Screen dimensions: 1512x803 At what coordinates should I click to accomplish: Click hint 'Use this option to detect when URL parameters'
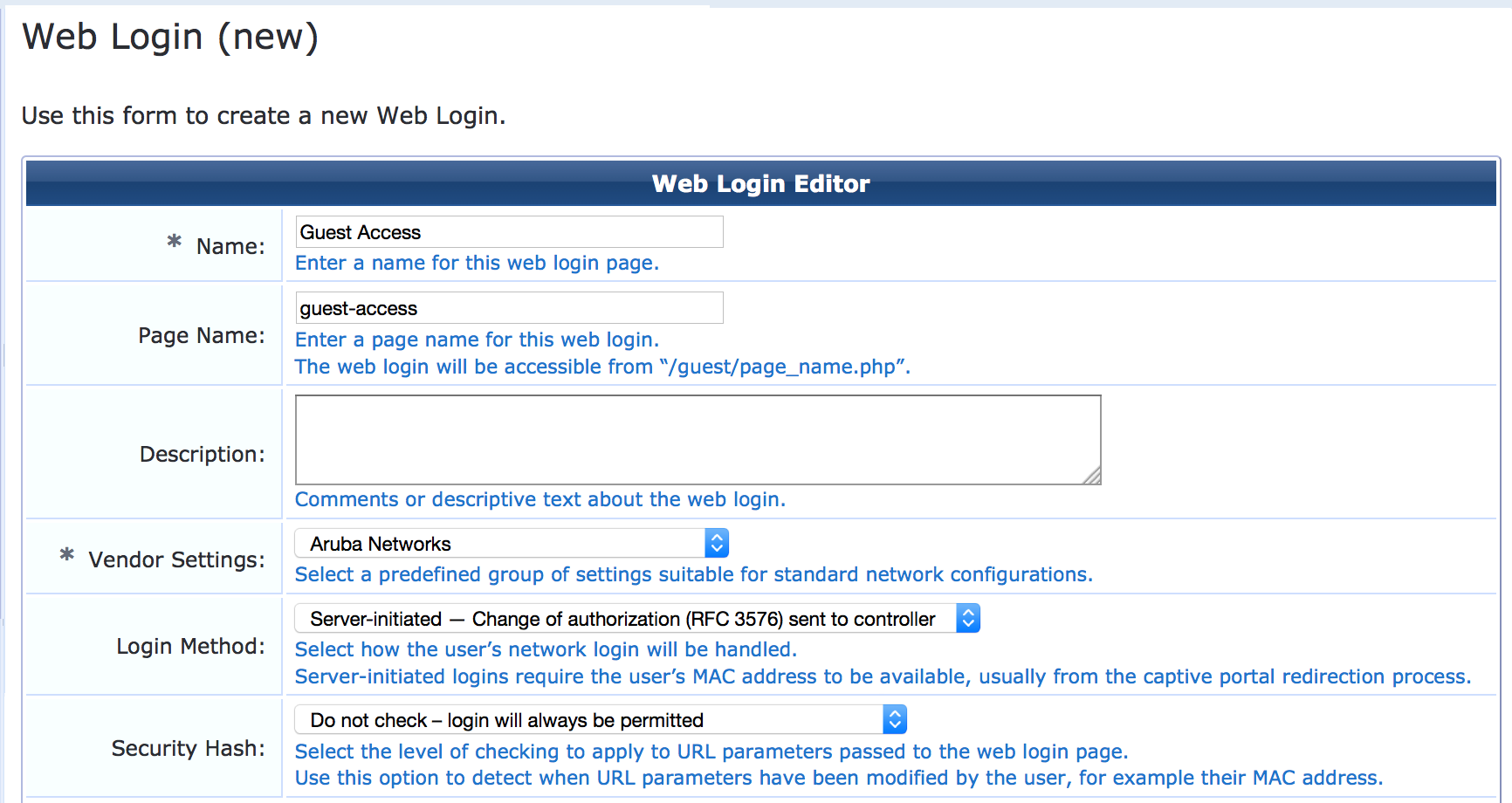click(839, 778)
